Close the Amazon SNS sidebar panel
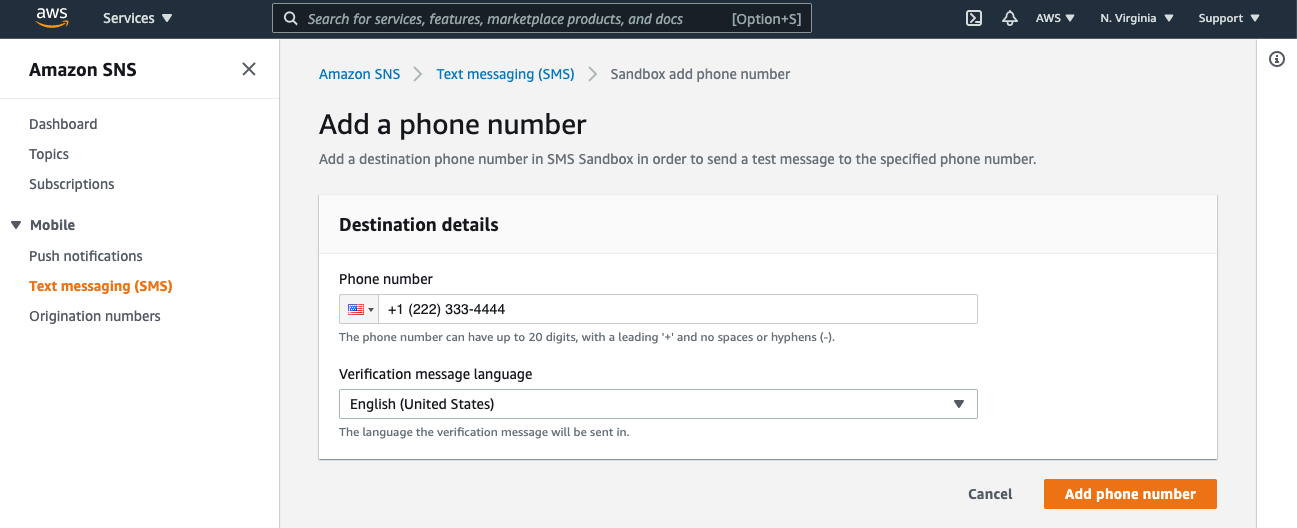This screenshot has height=528, width=1297. pyautogui.click(x=249, y=69)
